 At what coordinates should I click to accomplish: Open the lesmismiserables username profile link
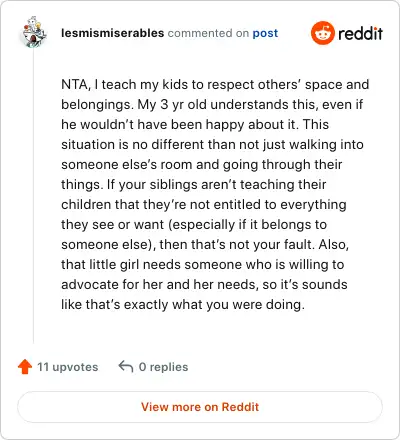click(x=113, y=33)
